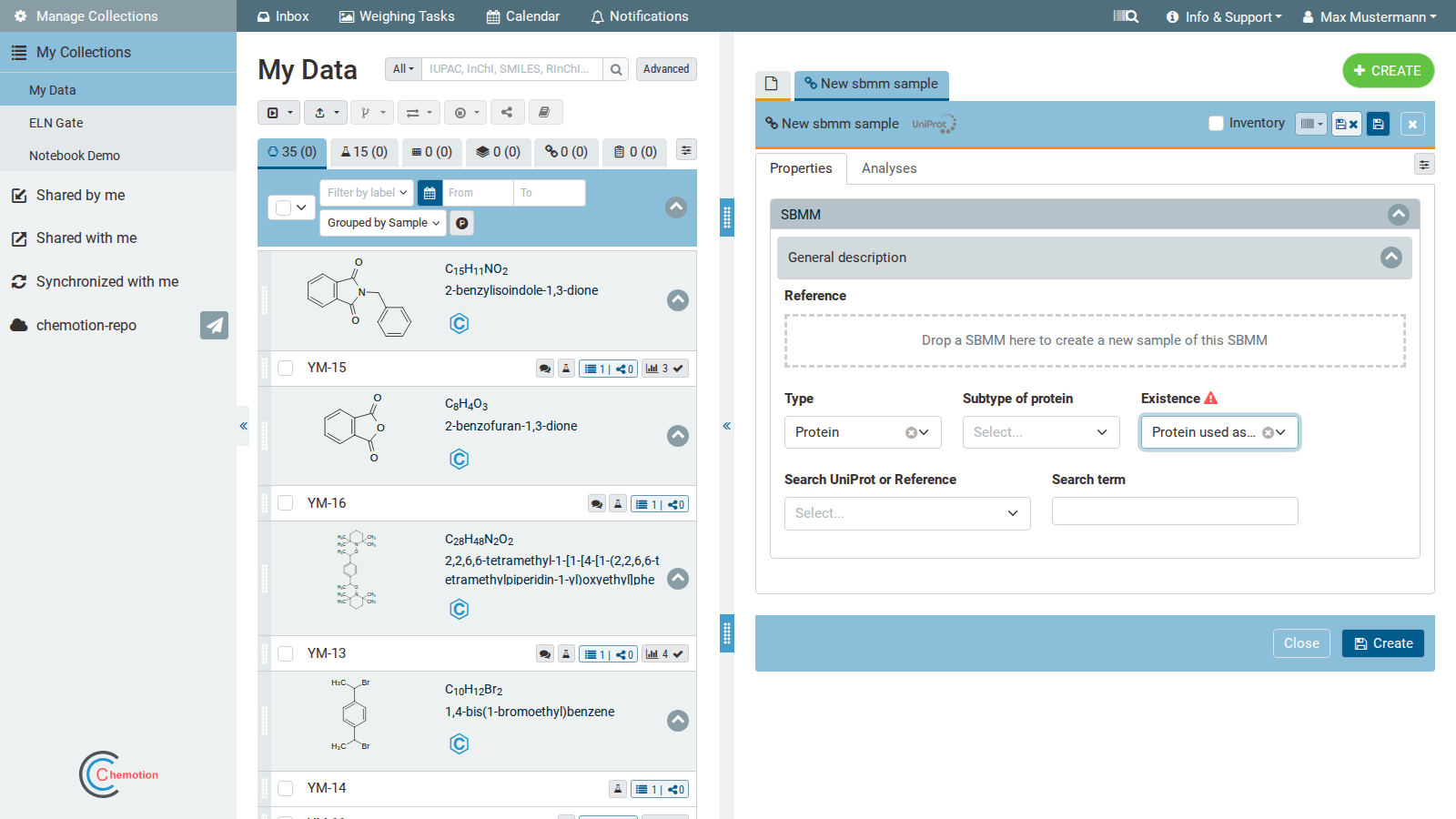Click the blue save disk icon in header

pos(1378,124)
